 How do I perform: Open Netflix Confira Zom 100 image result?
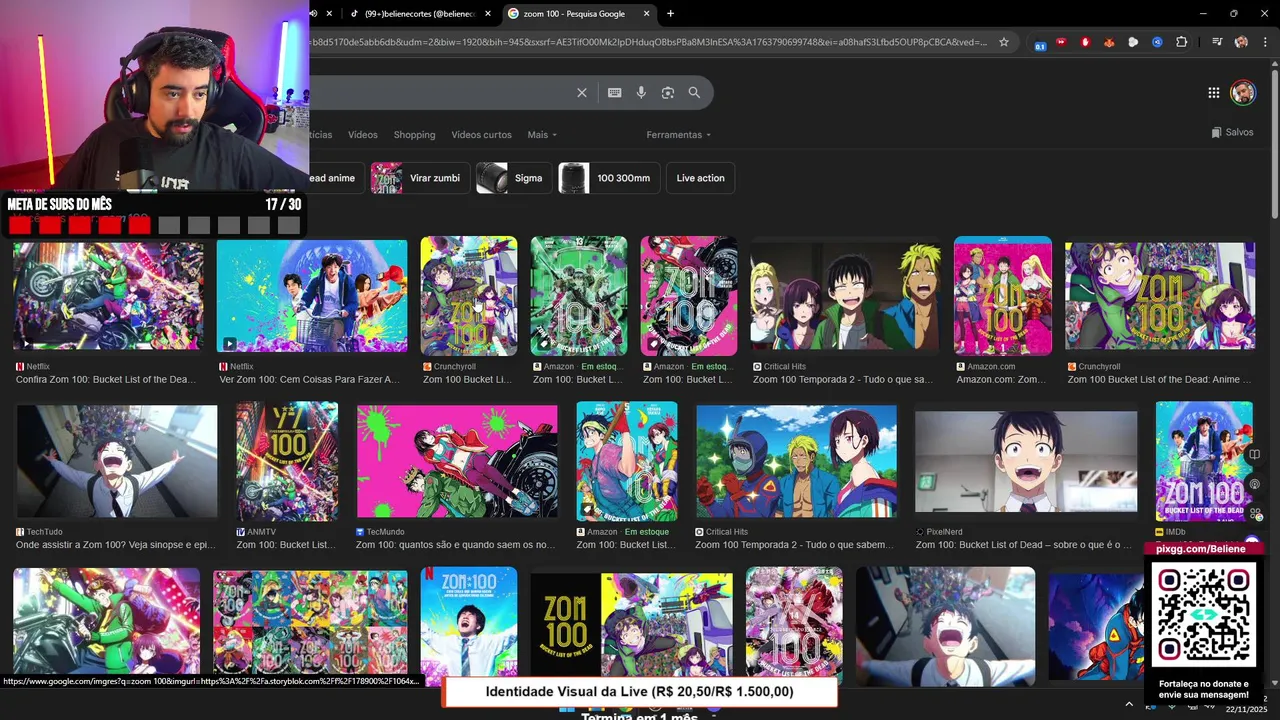(108, 296)
